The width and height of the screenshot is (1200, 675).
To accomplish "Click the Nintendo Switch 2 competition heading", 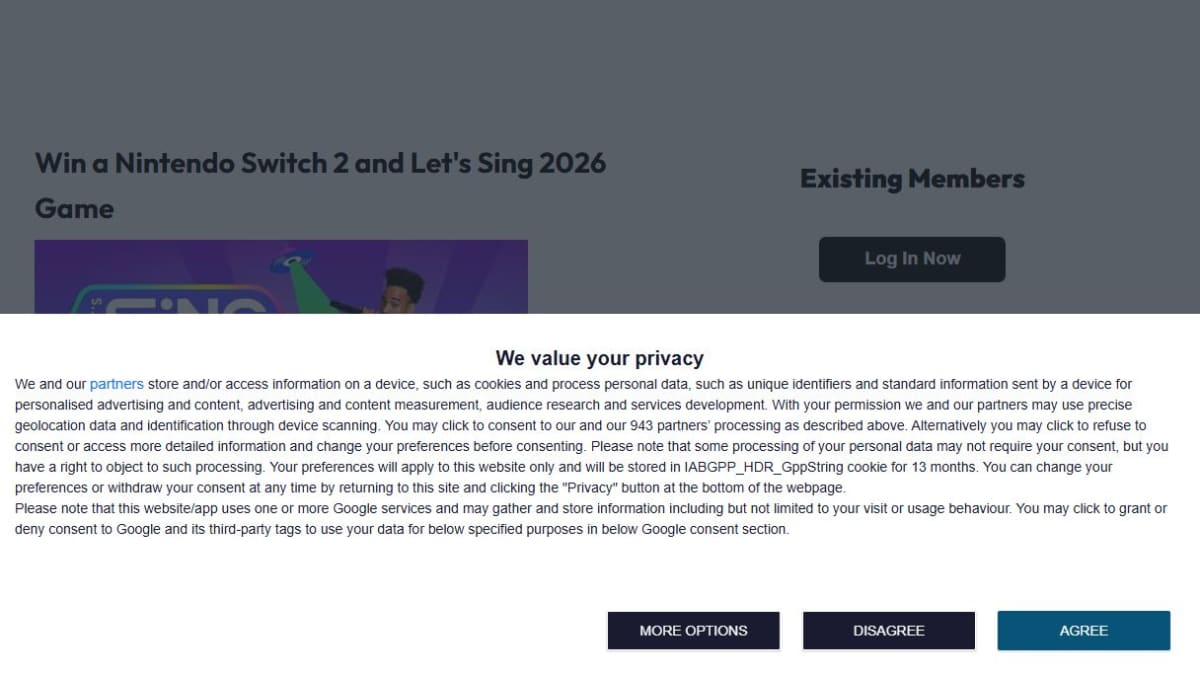I will click(320, 163).
